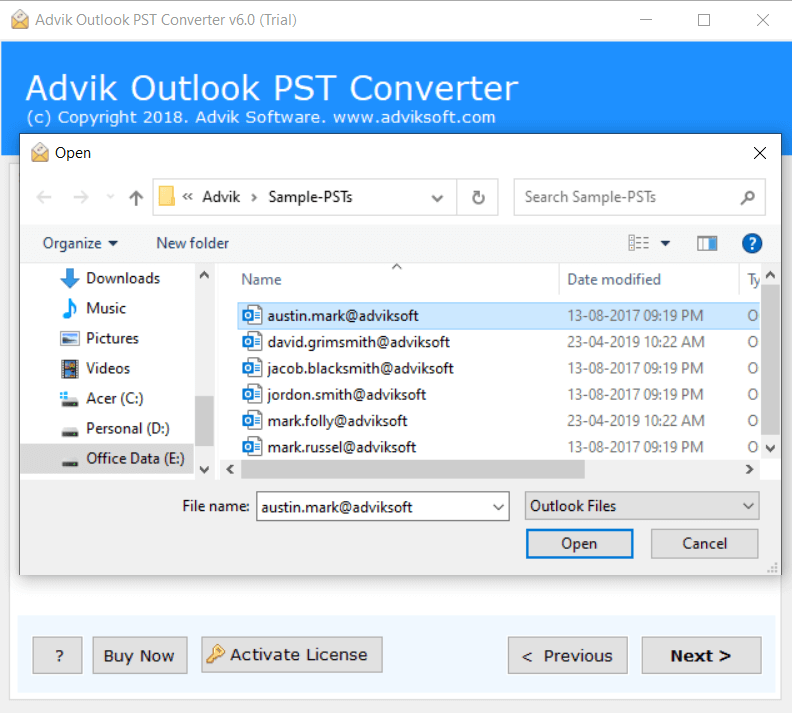Screen dimensions: 792x713
Task: Select Advik in the breadcrumb path
Action: click(221, 196)
